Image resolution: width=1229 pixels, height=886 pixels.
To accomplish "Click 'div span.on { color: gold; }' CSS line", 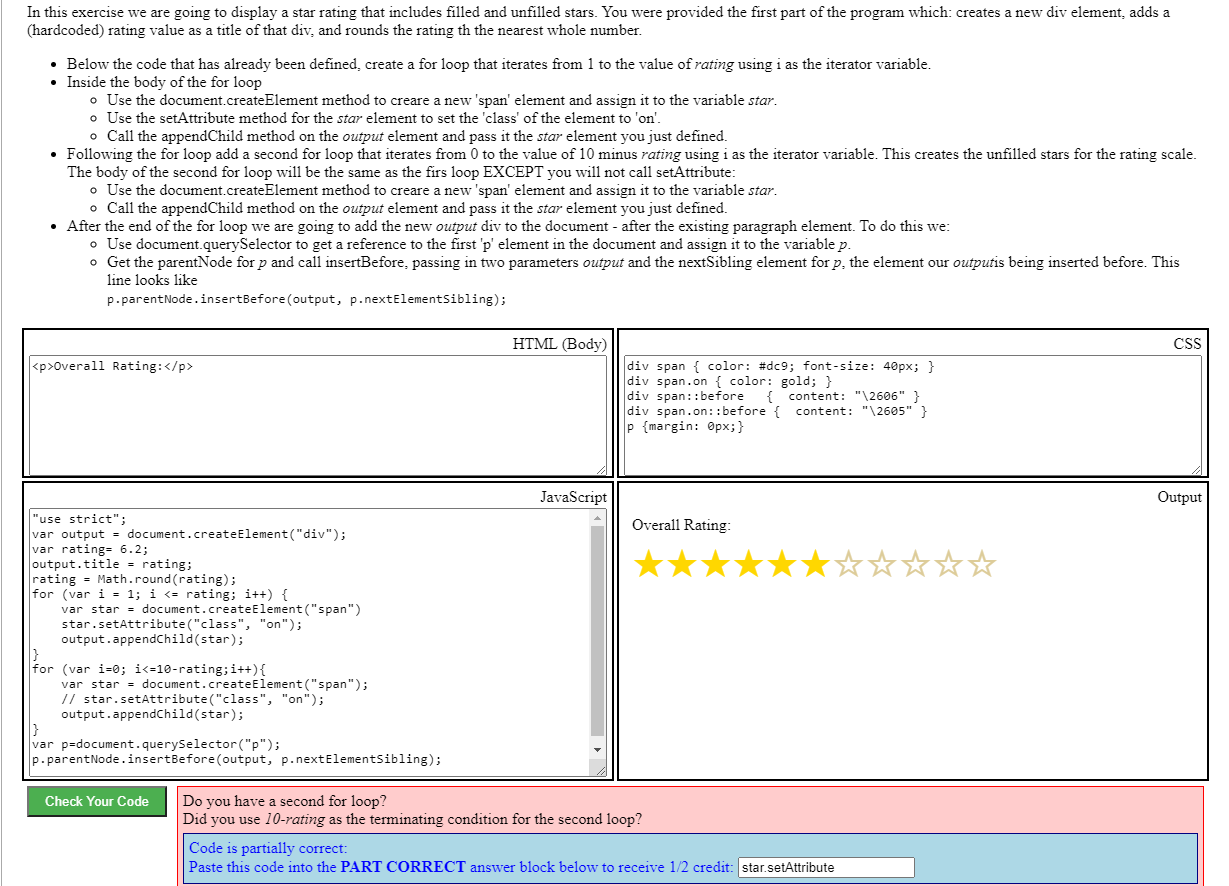I will pyautogui.click(x=729, y=381).
